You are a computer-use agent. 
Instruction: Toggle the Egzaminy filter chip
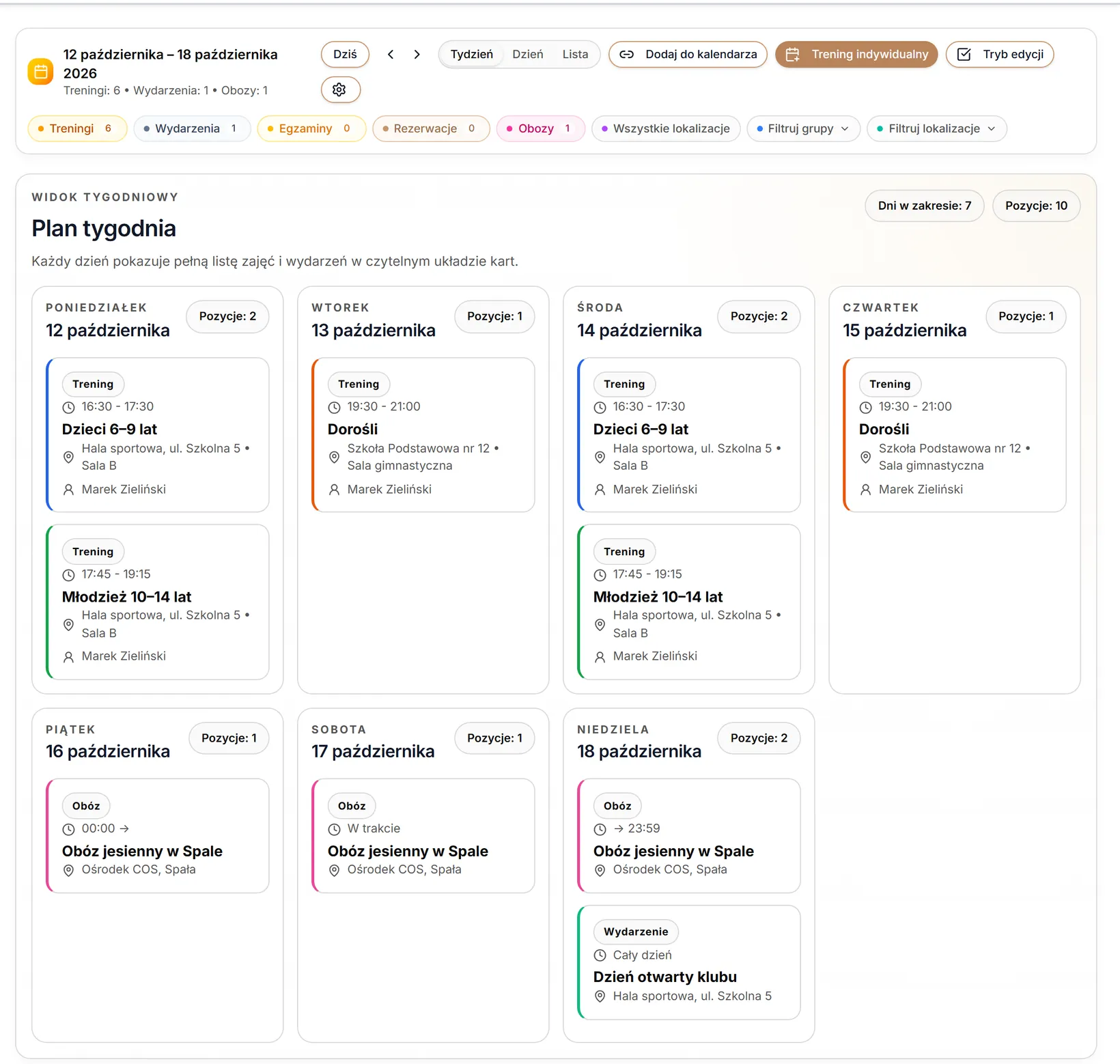(311, 128)
